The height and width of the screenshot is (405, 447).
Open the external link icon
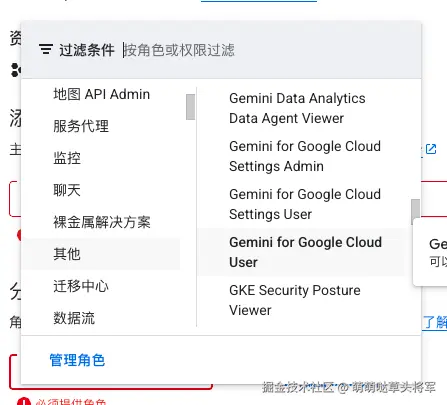click(431, 149)
